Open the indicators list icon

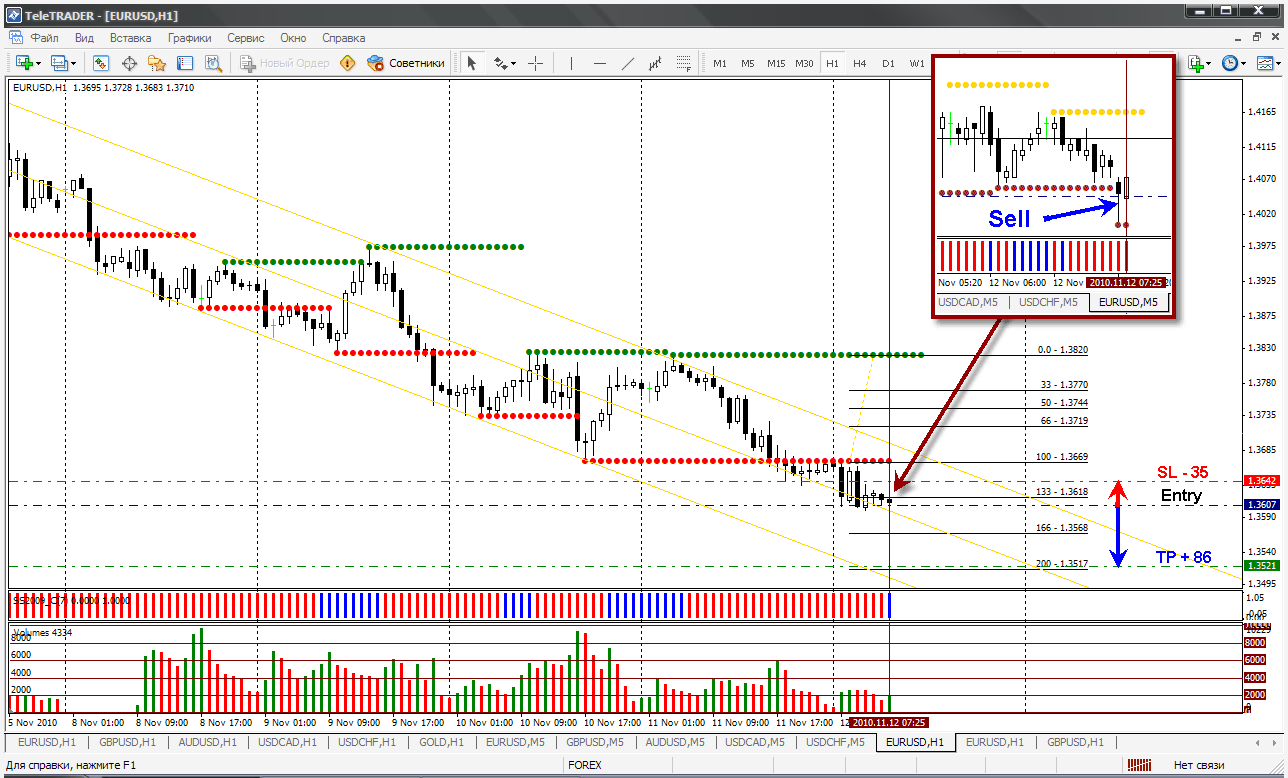point(1194,63)
